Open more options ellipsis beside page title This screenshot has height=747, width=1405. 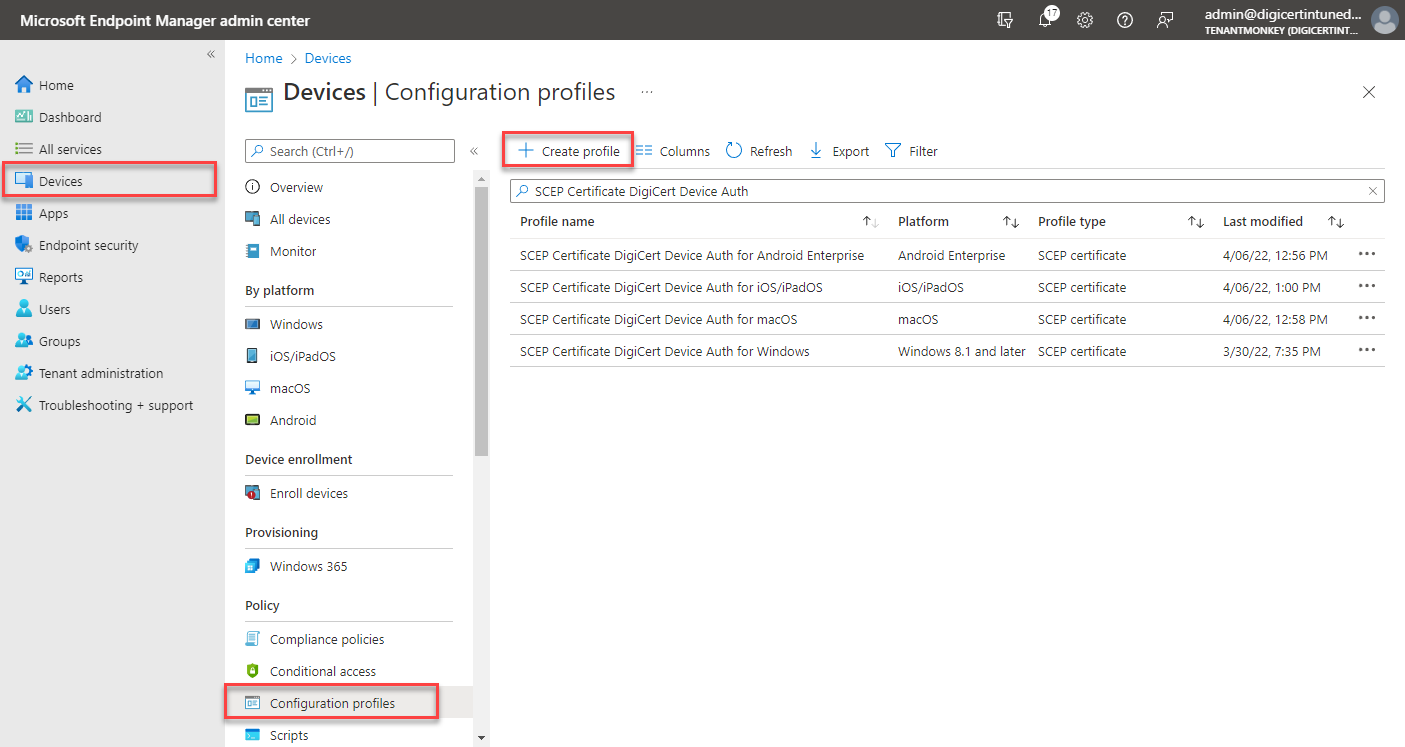647,92
